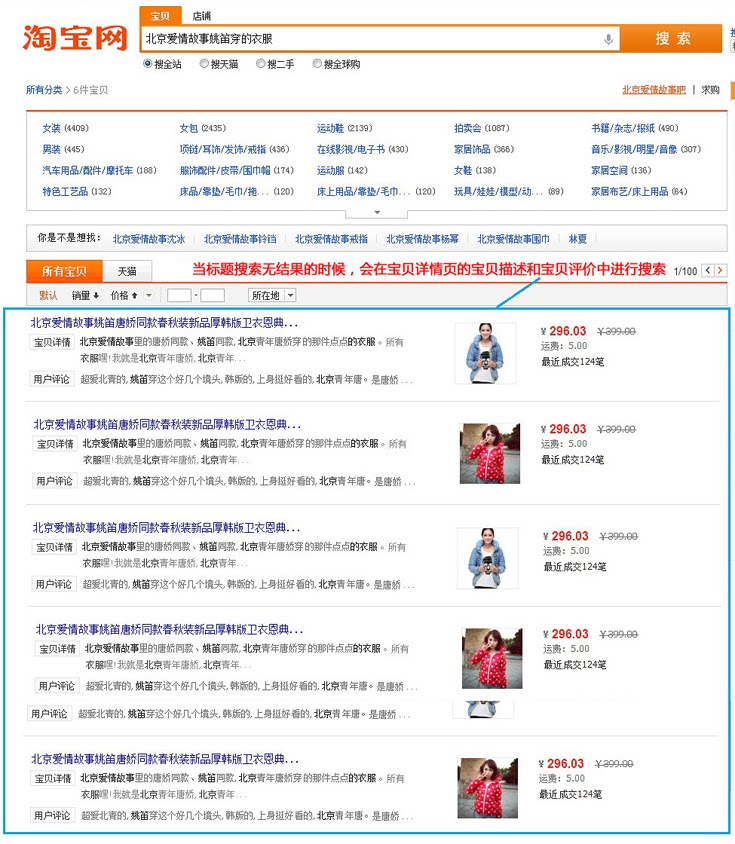Image resolution: width=735 pixels, height=844 pixels.
Task: Open the 女鞋 (138) category
Action: (x=475, y=170)
